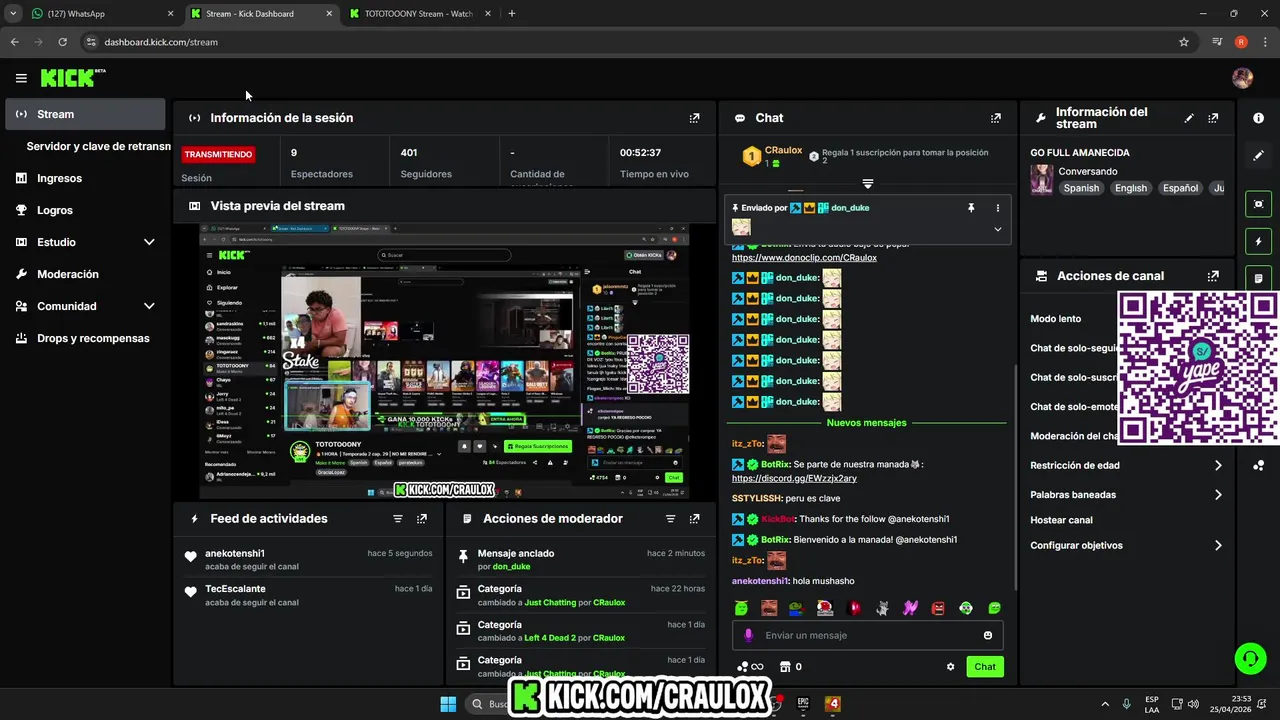Image resolution: width=1280 pixels, height=720 pixels.
Task: Open the Restricción de edad submenu
Action: (1127, 465)
